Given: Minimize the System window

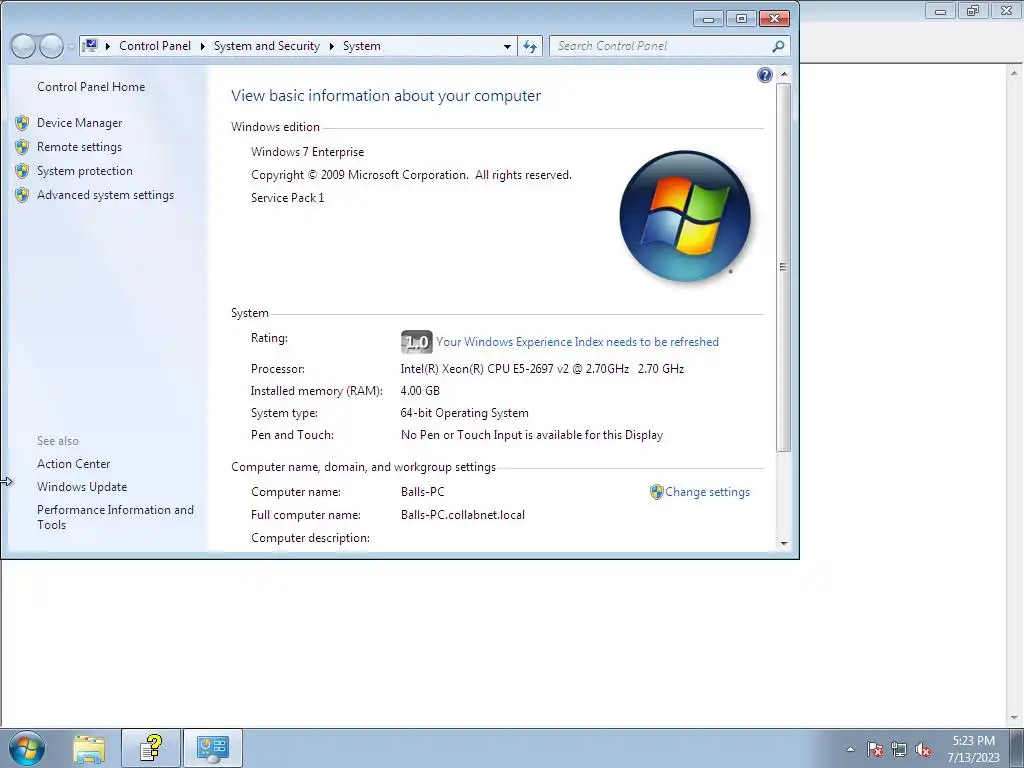Looking at the screenshot, I should click(709, 19).
